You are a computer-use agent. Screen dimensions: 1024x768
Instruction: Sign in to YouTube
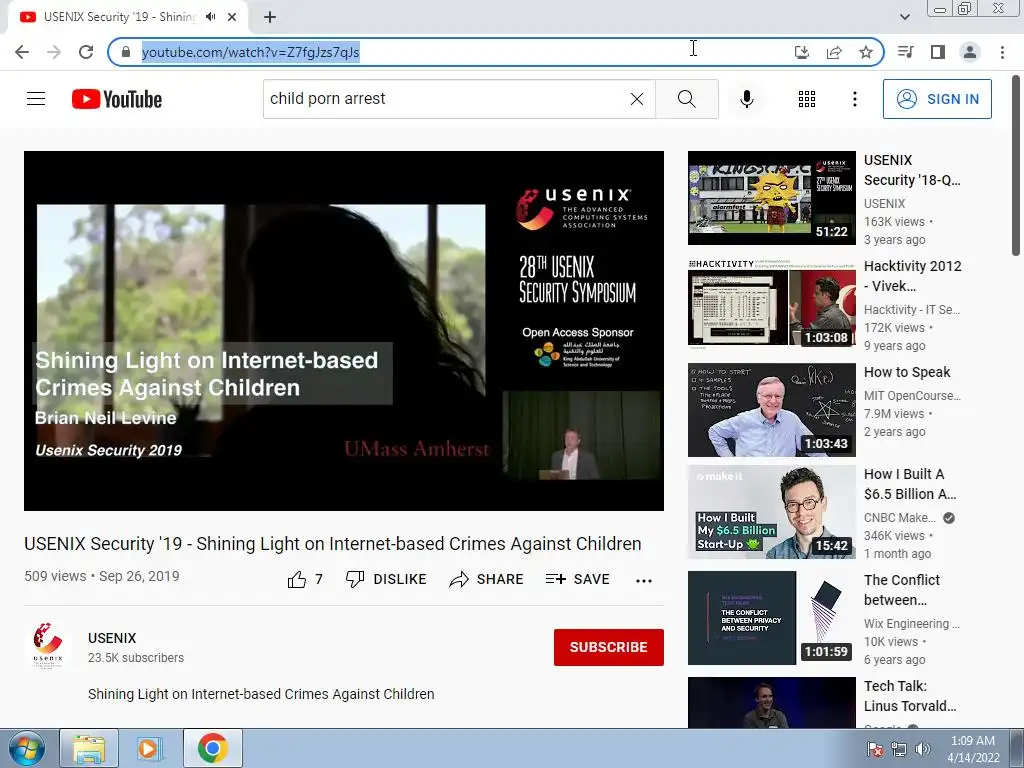(937, 99)
